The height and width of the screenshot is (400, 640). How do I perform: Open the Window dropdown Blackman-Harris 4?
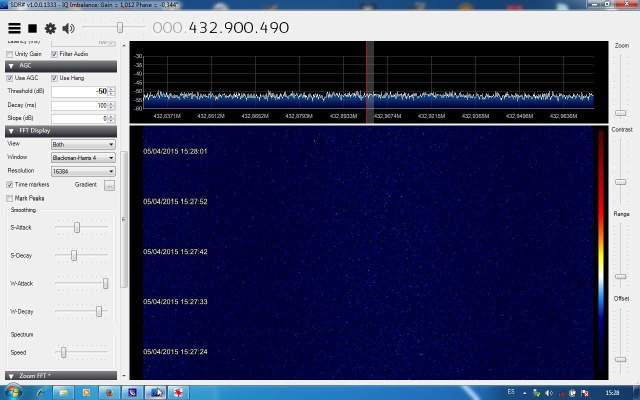click(x=83, y=157)
